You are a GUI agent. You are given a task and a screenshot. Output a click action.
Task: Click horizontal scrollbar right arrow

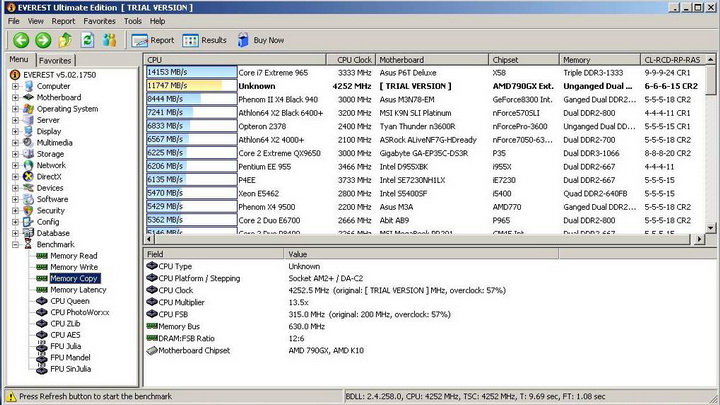(x=699, y=239)
